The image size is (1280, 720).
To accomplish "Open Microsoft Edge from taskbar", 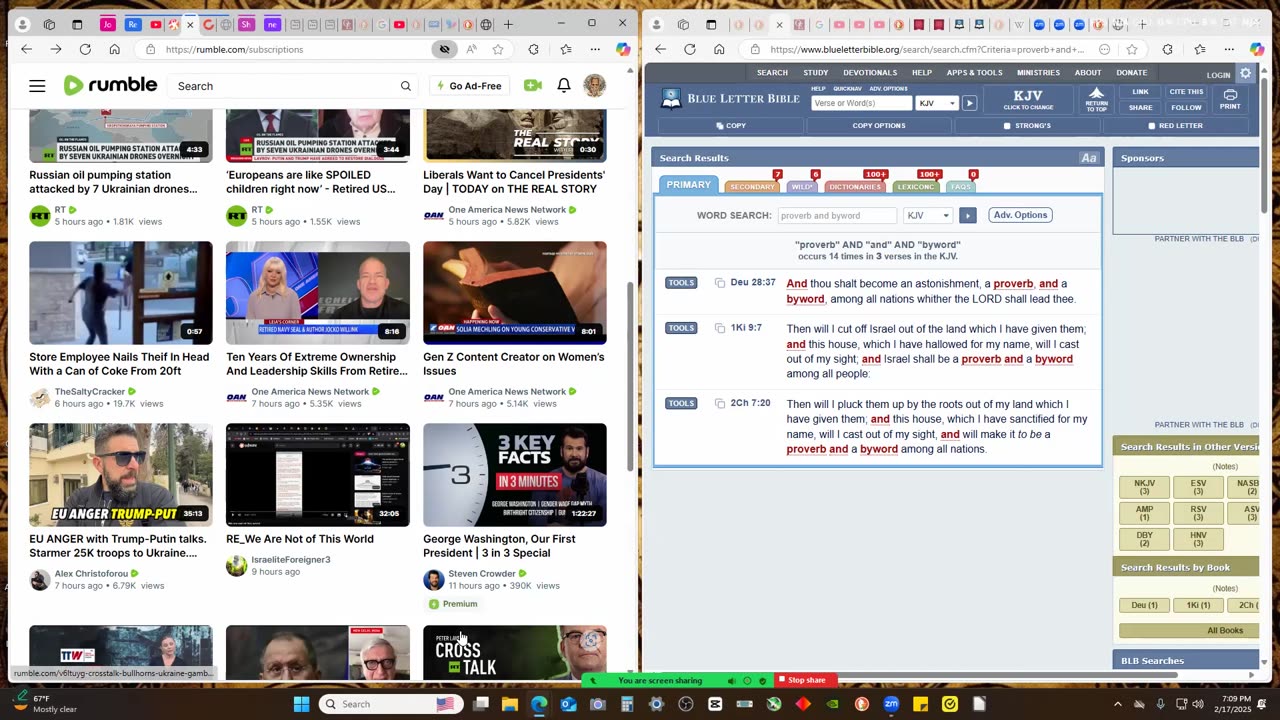I will pos(539,704).
